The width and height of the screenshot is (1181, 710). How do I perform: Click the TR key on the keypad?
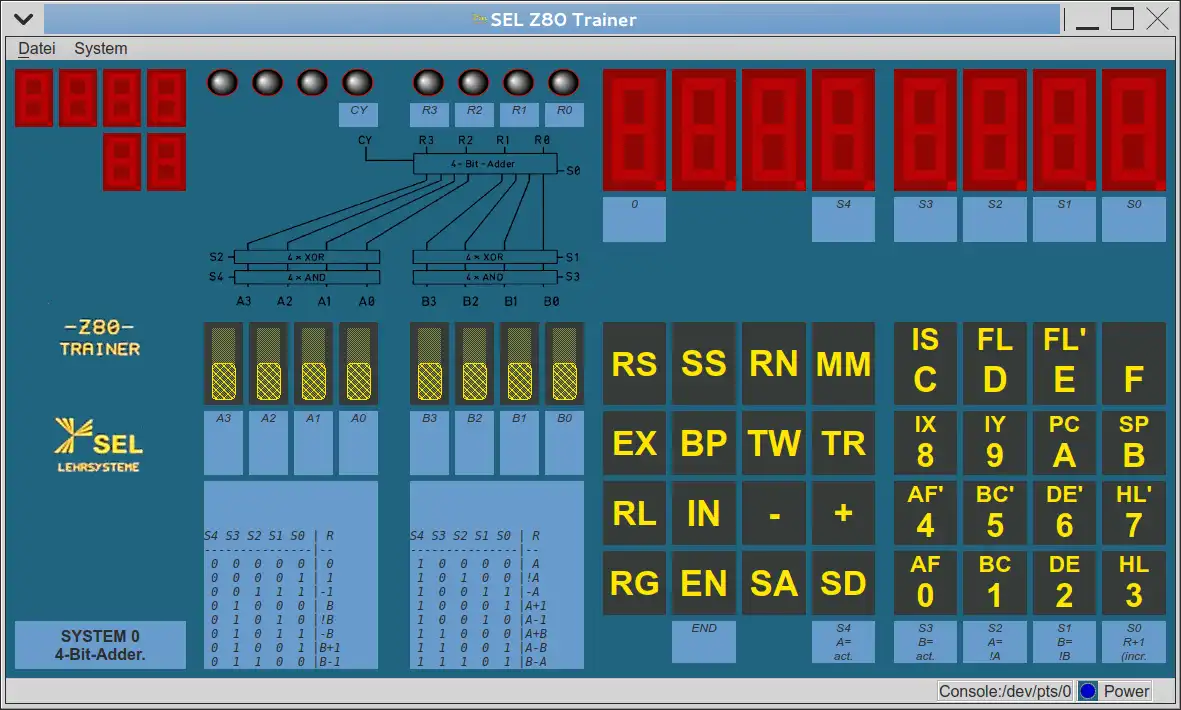point(844,443)
